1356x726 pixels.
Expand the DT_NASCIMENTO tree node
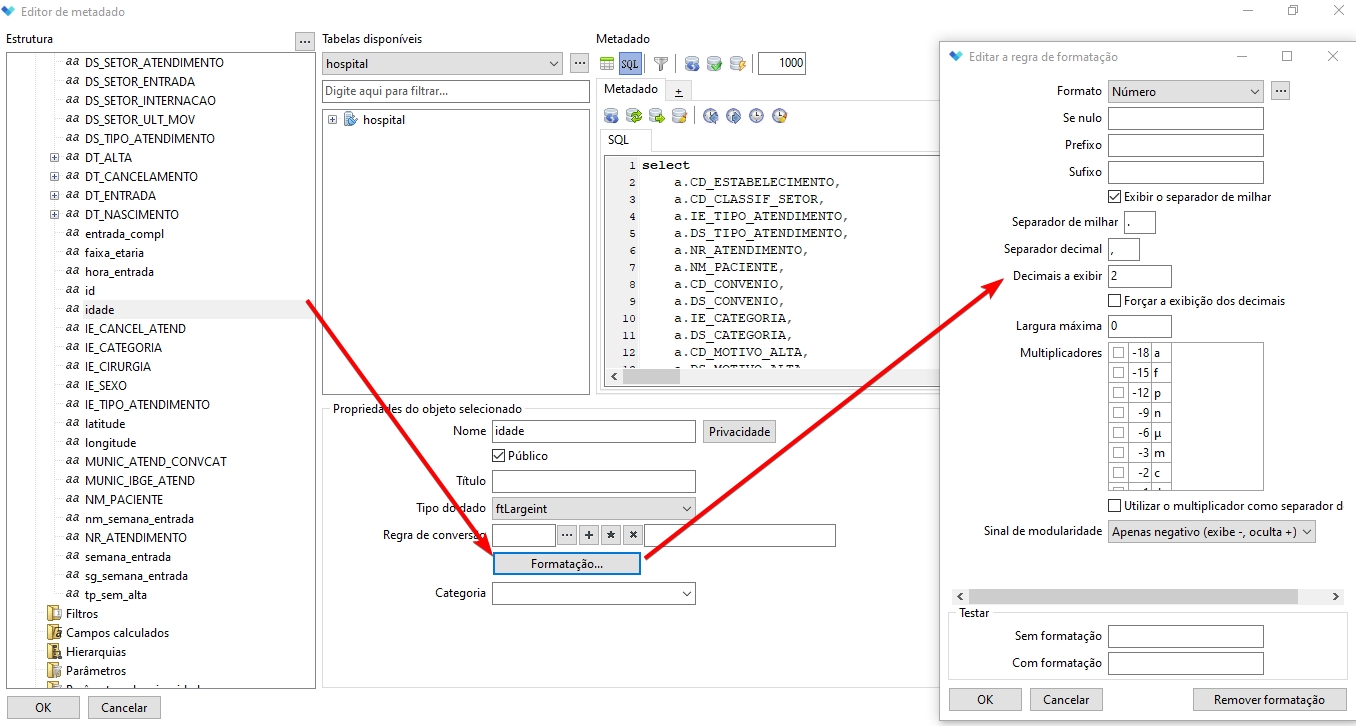55,215
